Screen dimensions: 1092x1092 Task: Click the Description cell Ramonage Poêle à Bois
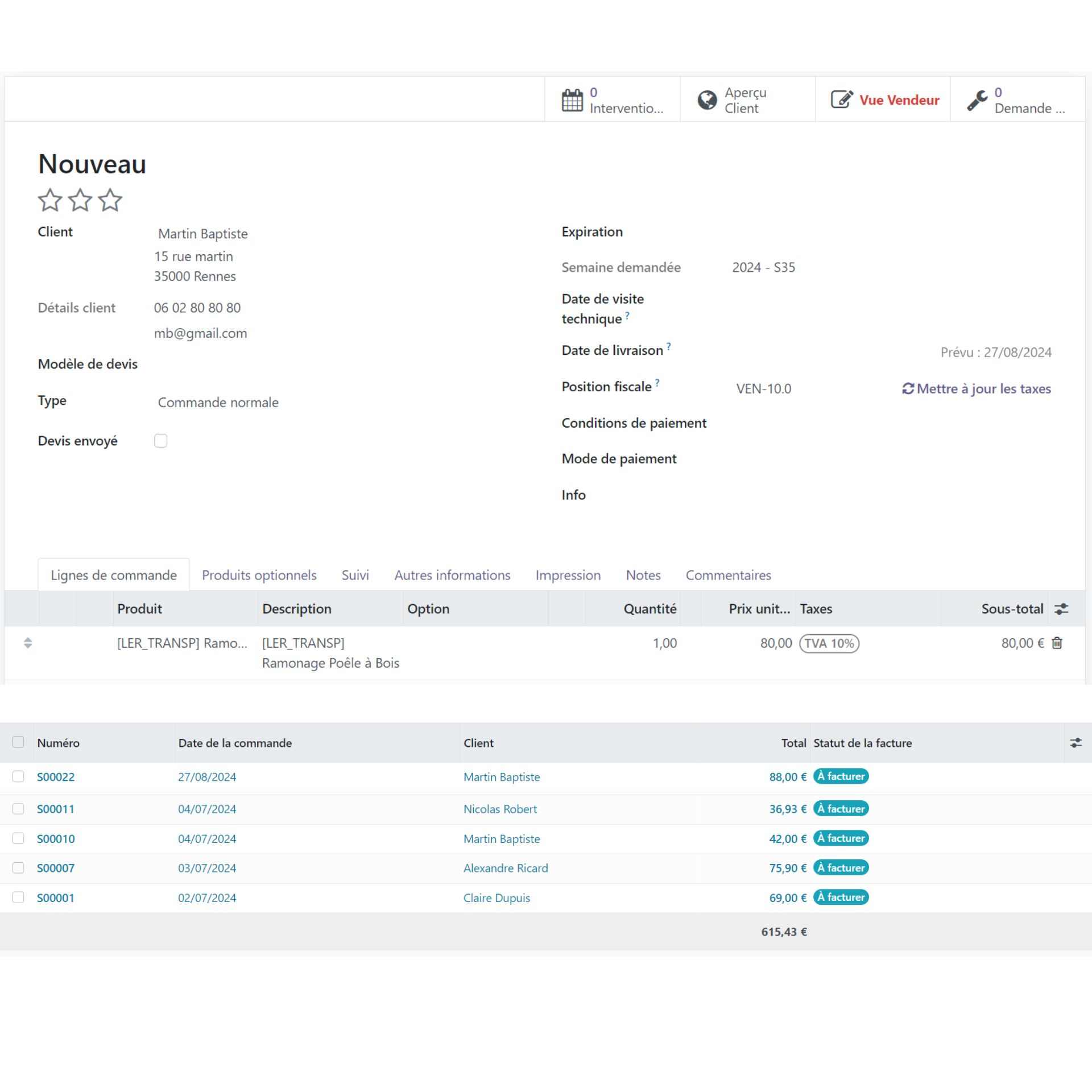click(330, 653)
